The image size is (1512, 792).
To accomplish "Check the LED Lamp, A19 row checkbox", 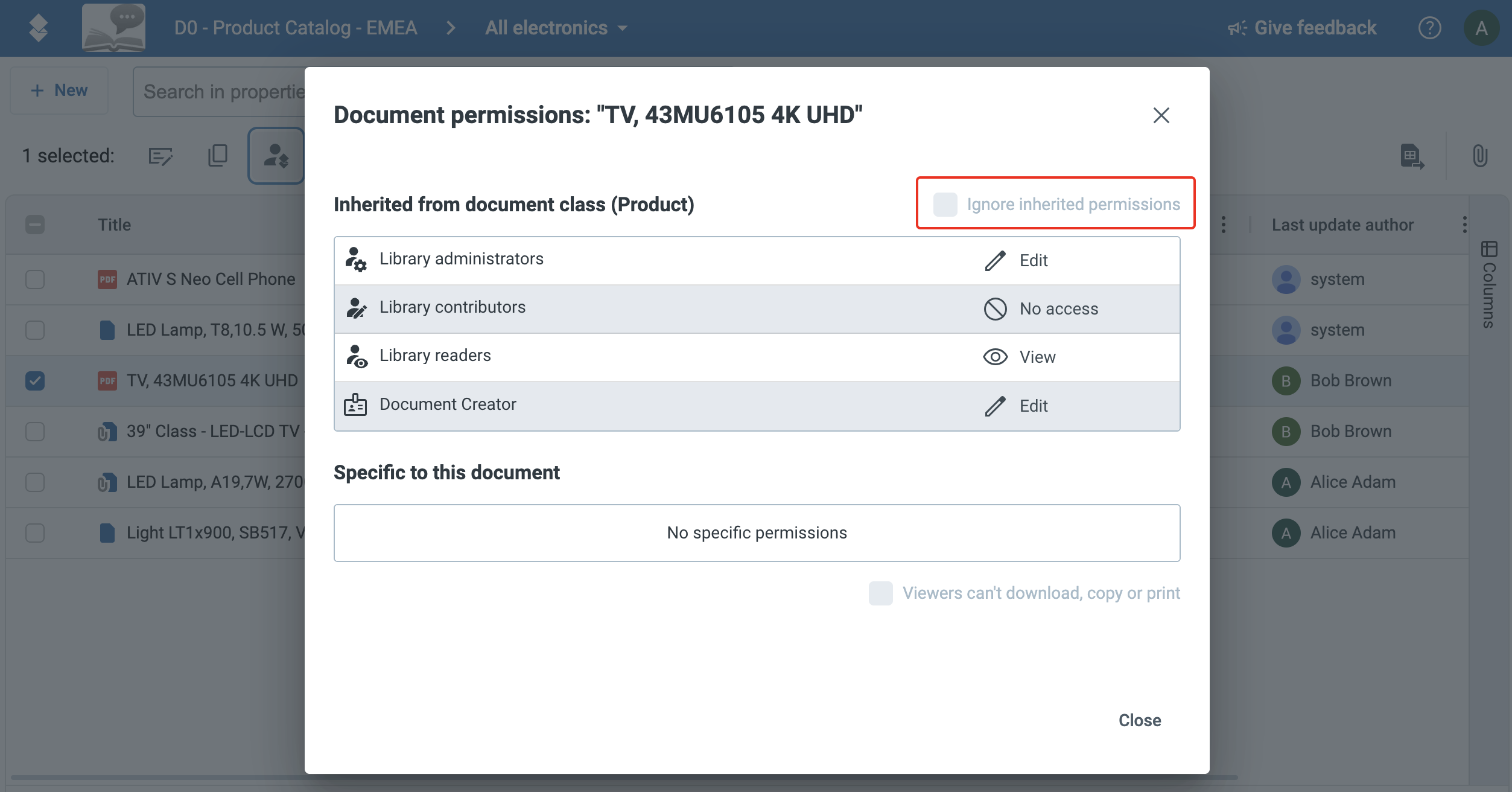I will (35, 482).
